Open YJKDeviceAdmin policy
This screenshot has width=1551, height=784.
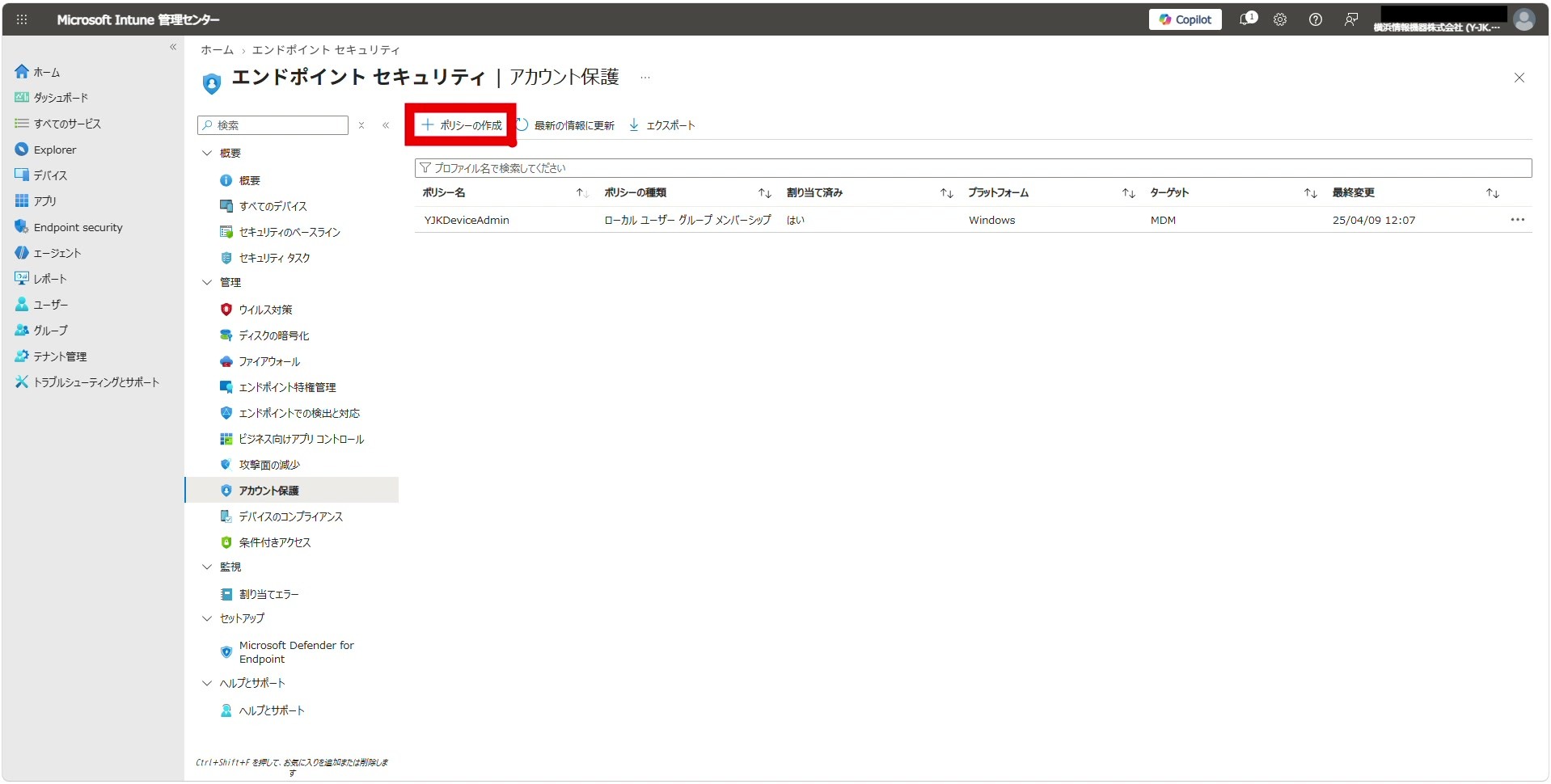pyautogui.click(x=467, y=220)
